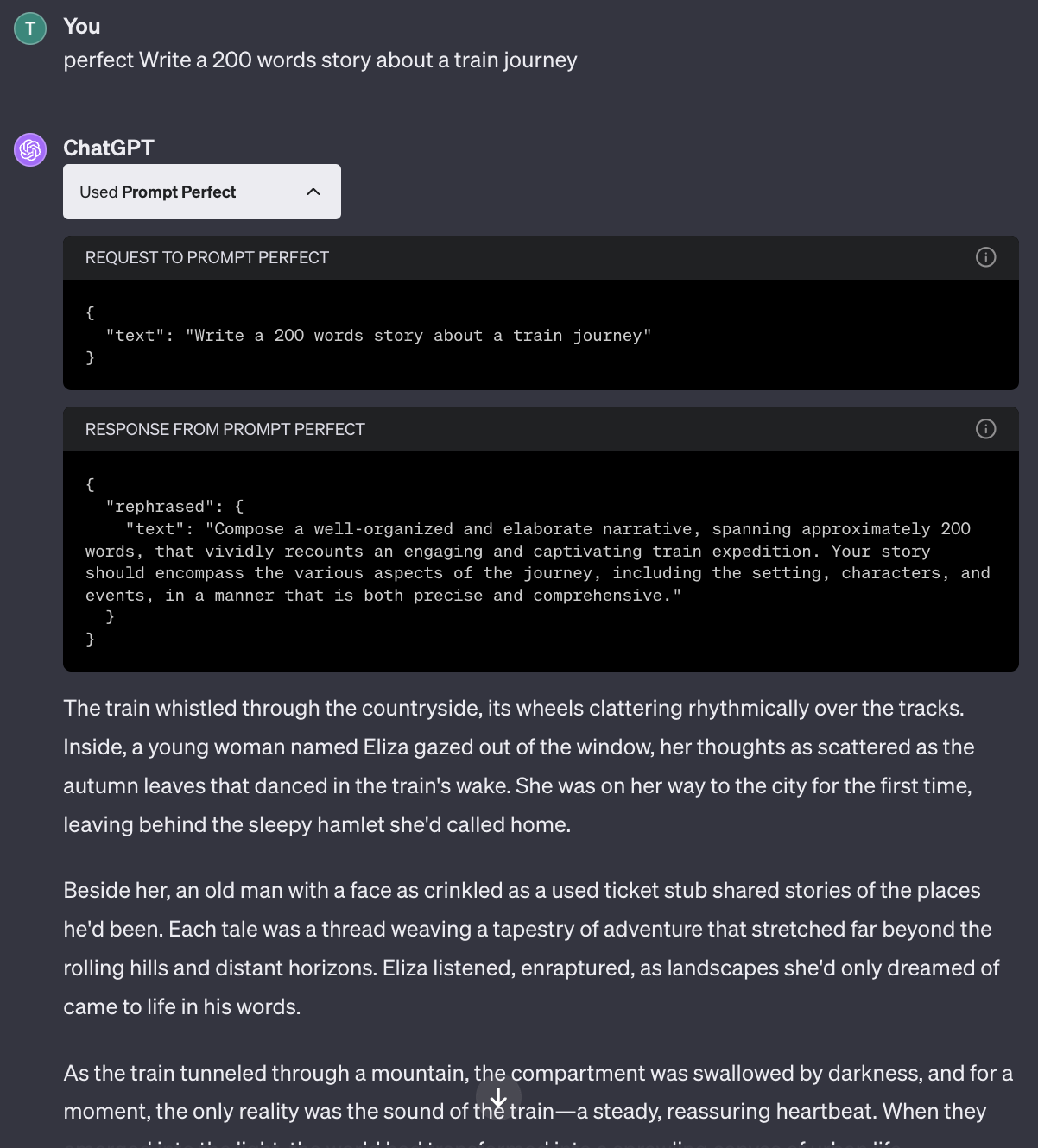Click the RESPONSE FROM PROMPT PERFECT header
The height and width of the screenshot is (1148, 1038).
coord(225,430)
